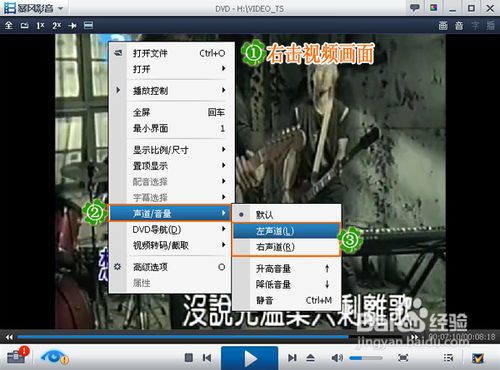Click the always-on-top pin icon

point(72,25)
